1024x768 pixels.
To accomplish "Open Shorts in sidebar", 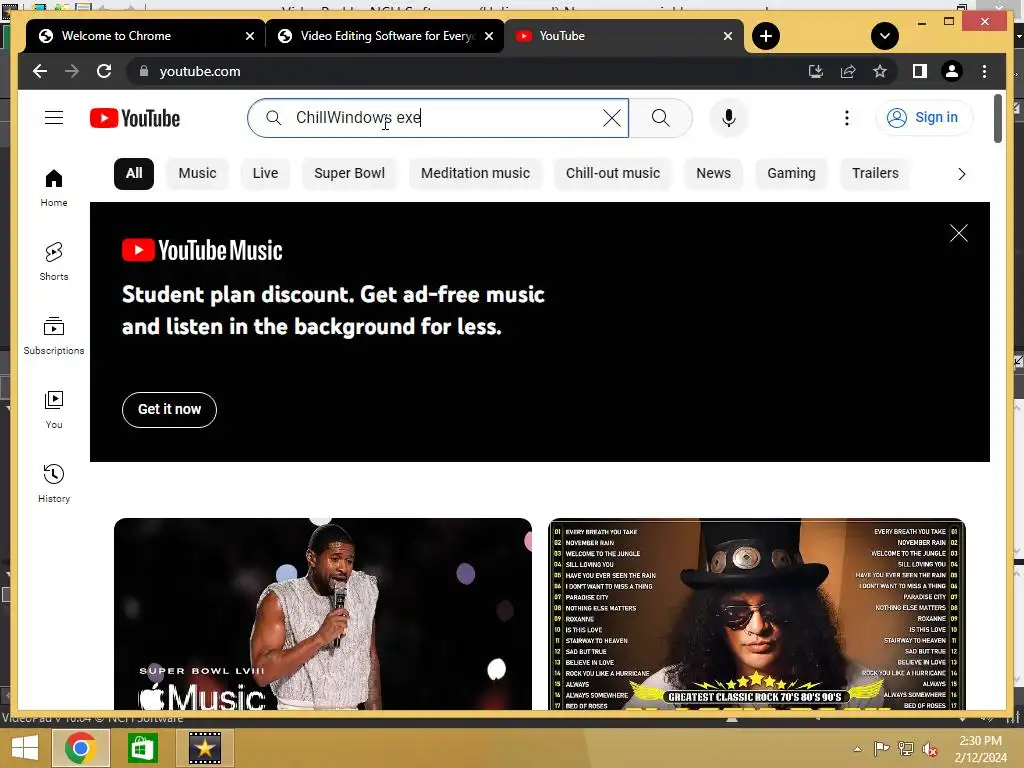I will coord(54,261).
